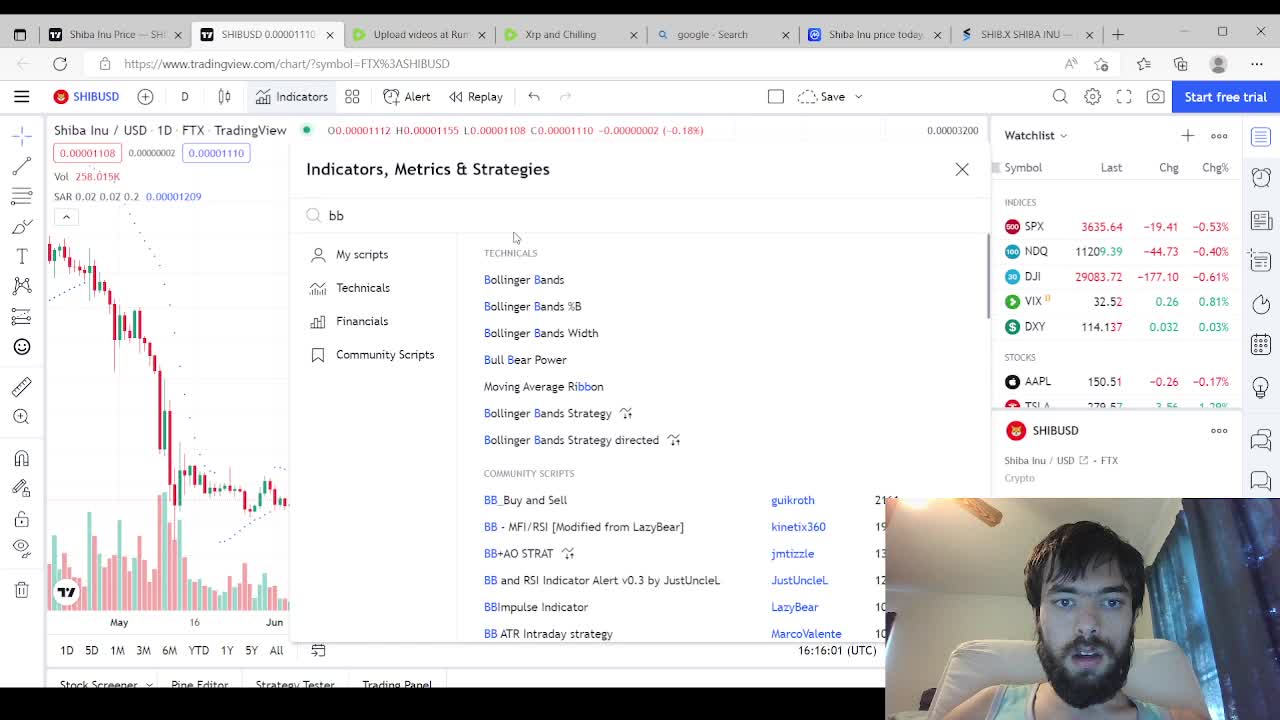Expand the Save dropdown arrow
The image size is (1280, 720).
(x=858, y=97)
